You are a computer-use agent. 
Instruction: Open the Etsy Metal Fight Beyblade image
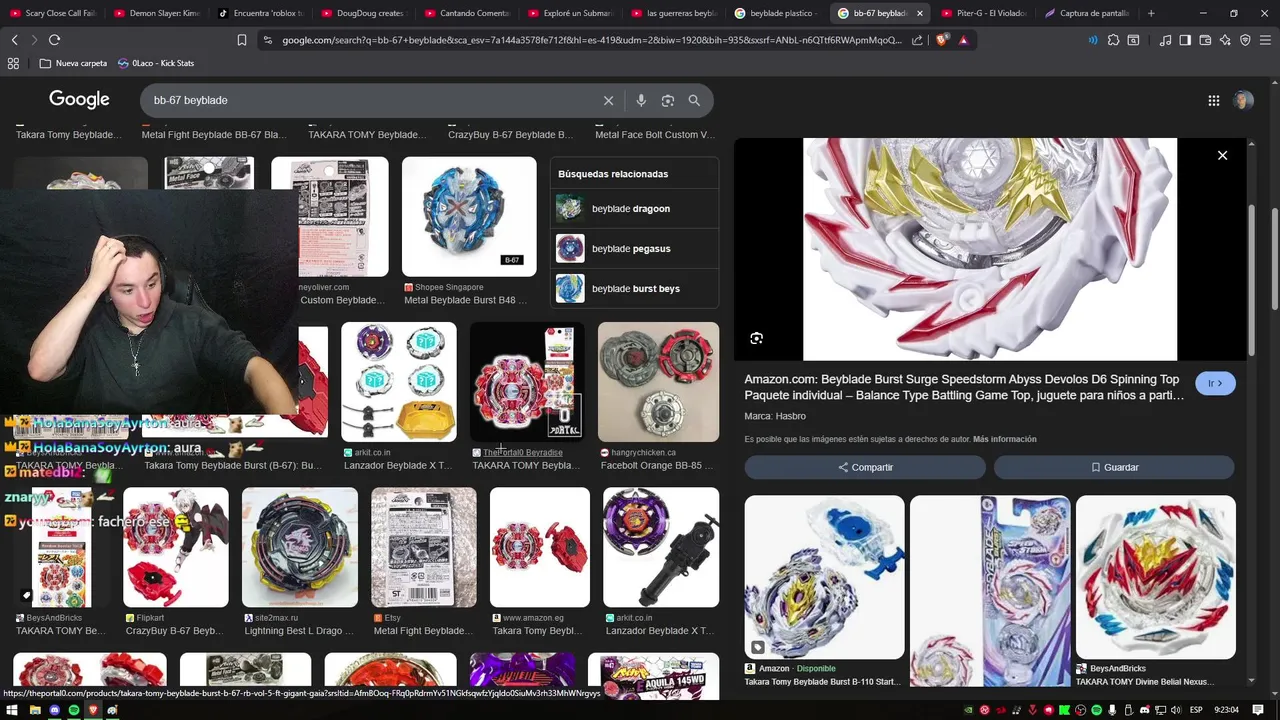click(x=424, y=547)
